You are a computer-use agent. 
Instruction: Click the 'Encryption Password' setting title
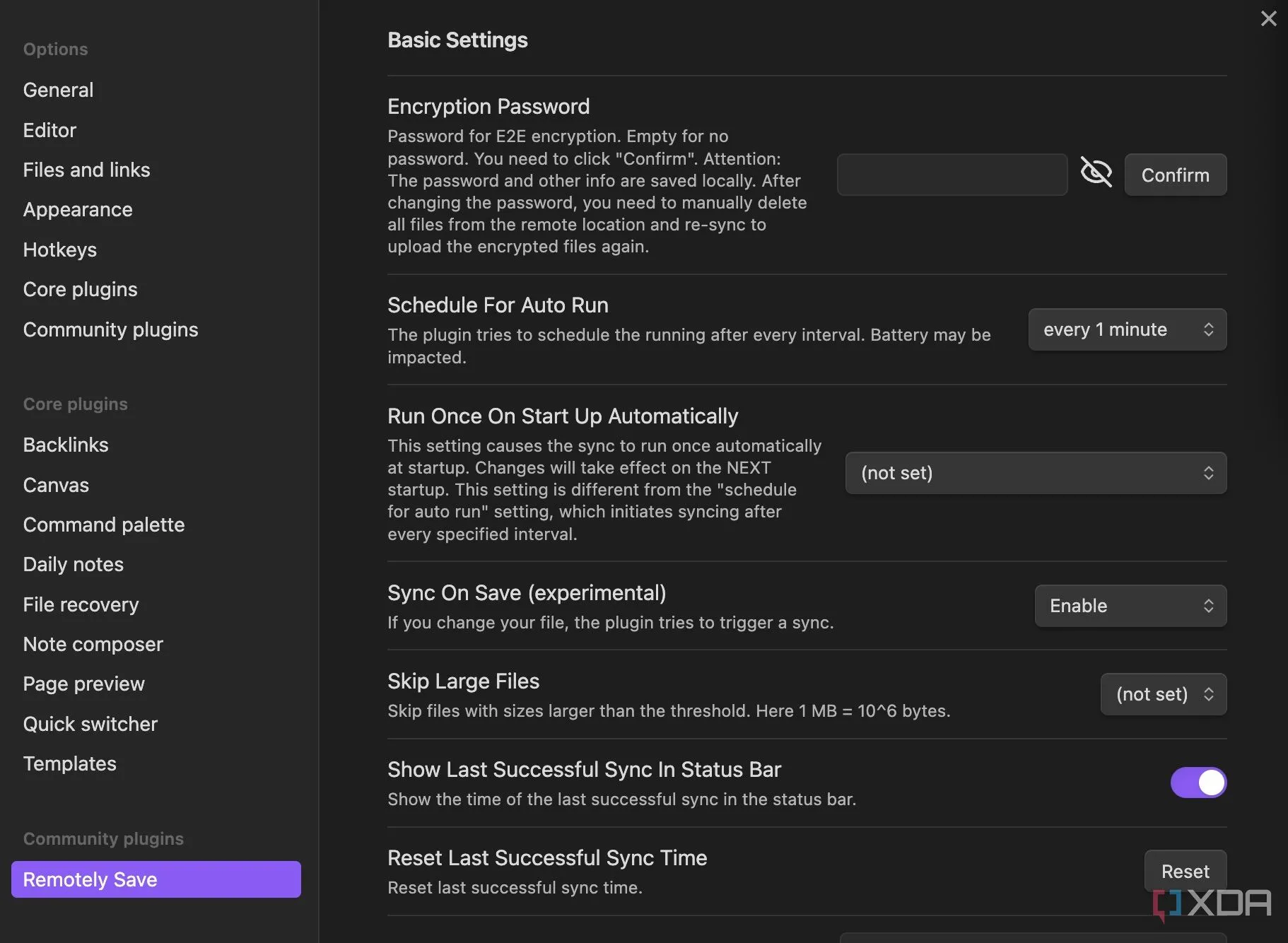[488, 107]
